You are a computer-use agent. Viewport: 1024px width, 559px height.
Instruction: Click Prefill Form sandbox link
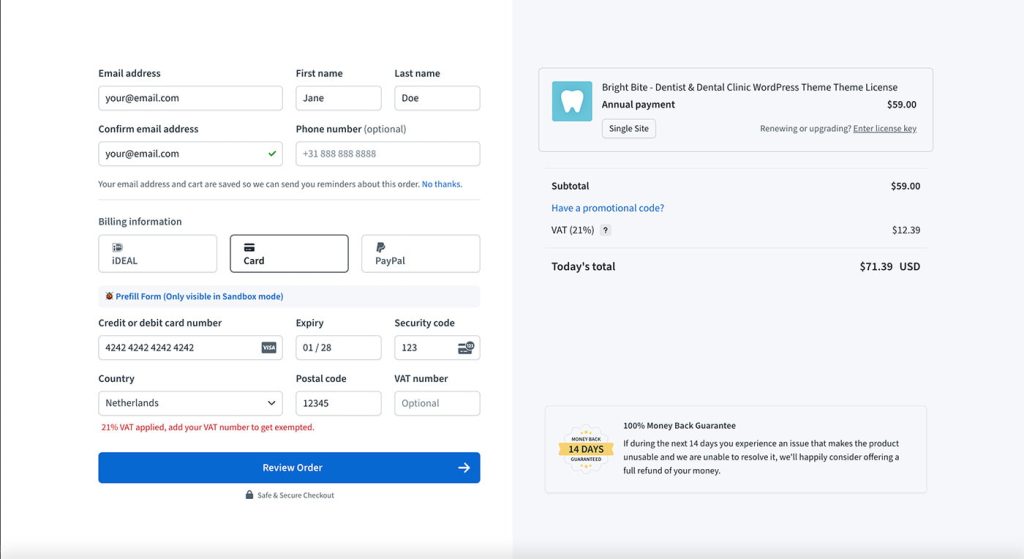200,296
